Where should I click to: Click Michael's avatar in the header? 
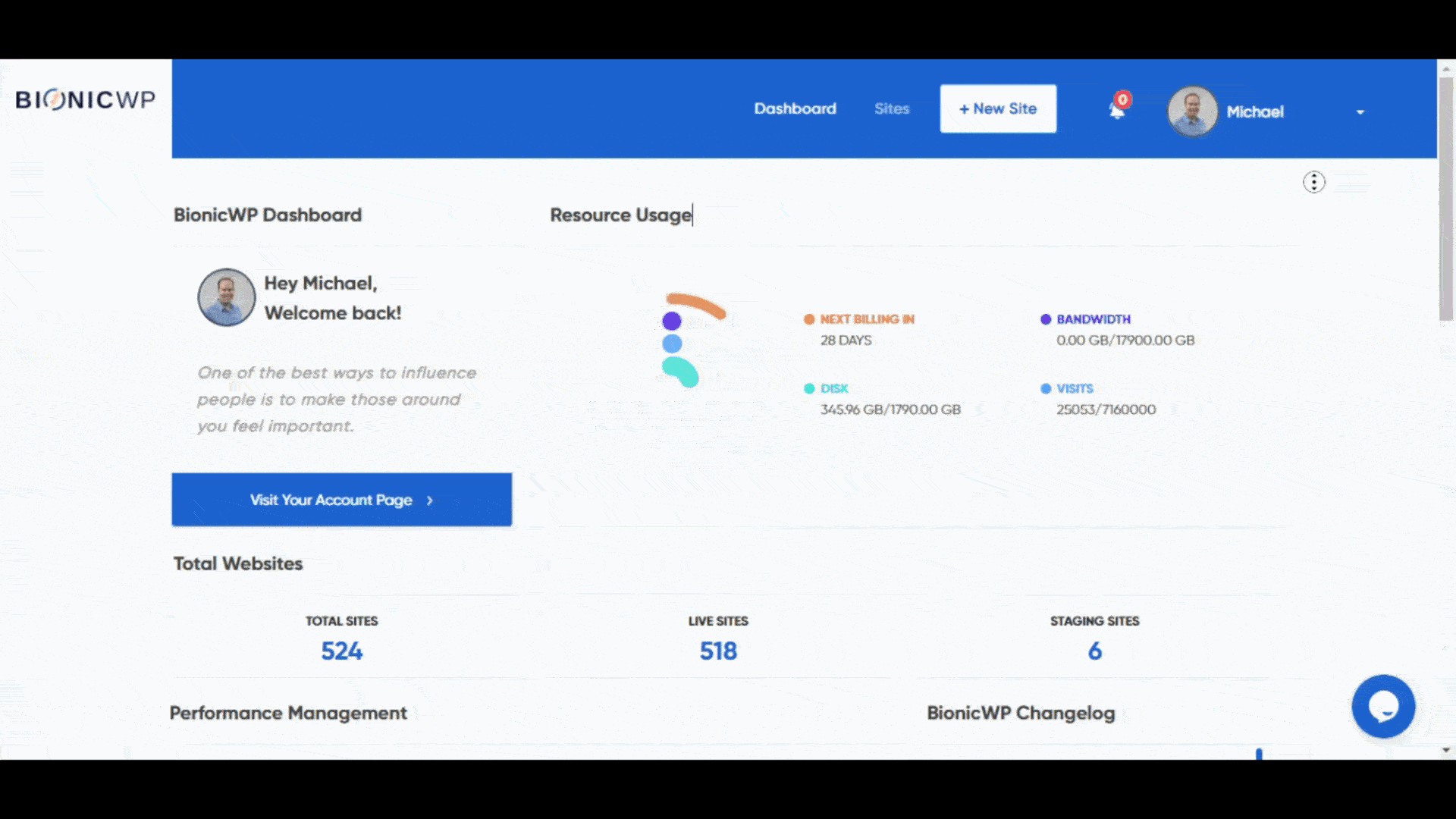coord(1193,111)
